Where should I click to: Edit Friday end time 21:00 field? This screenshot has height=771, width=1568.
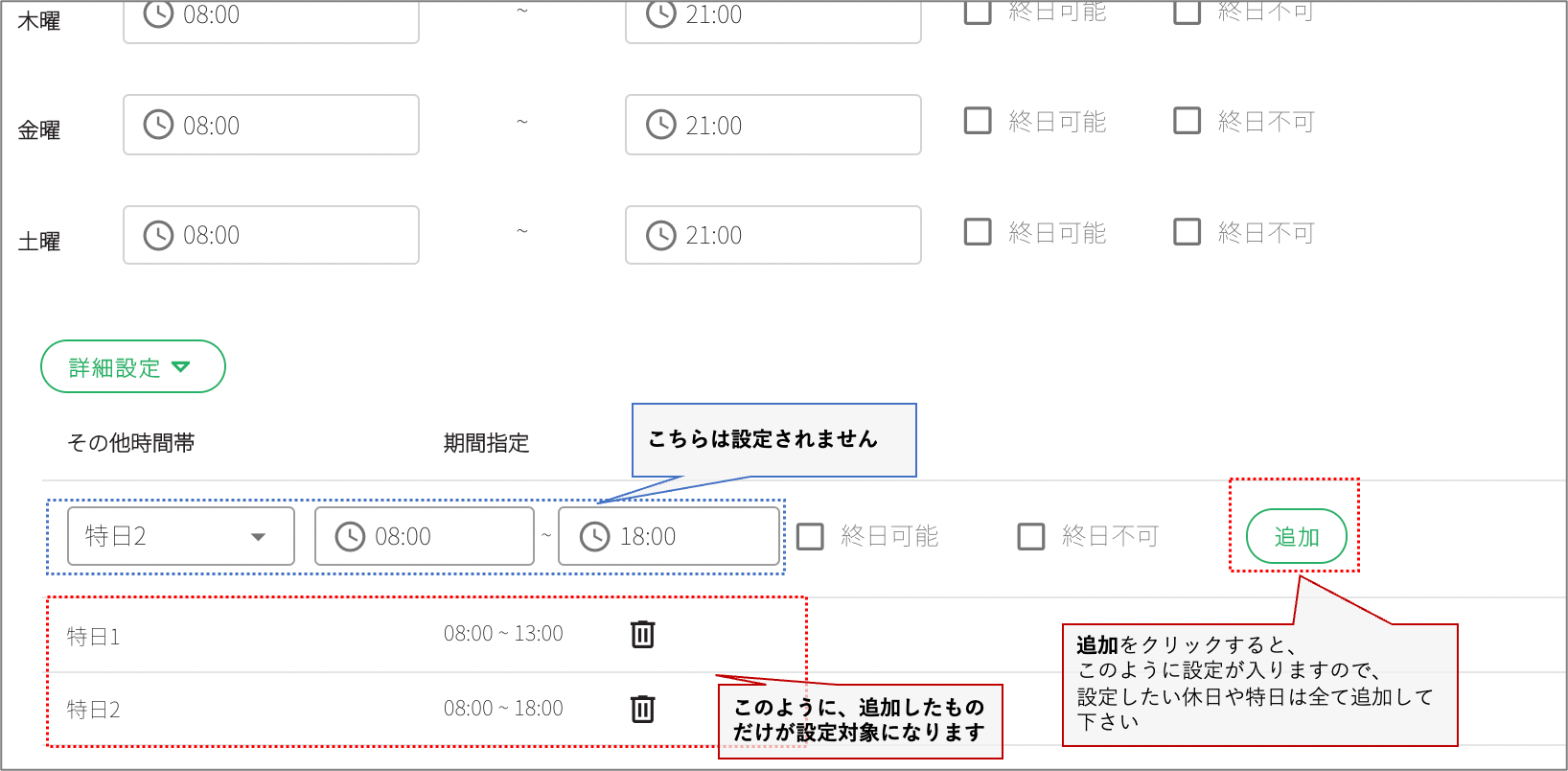(772, 125)
